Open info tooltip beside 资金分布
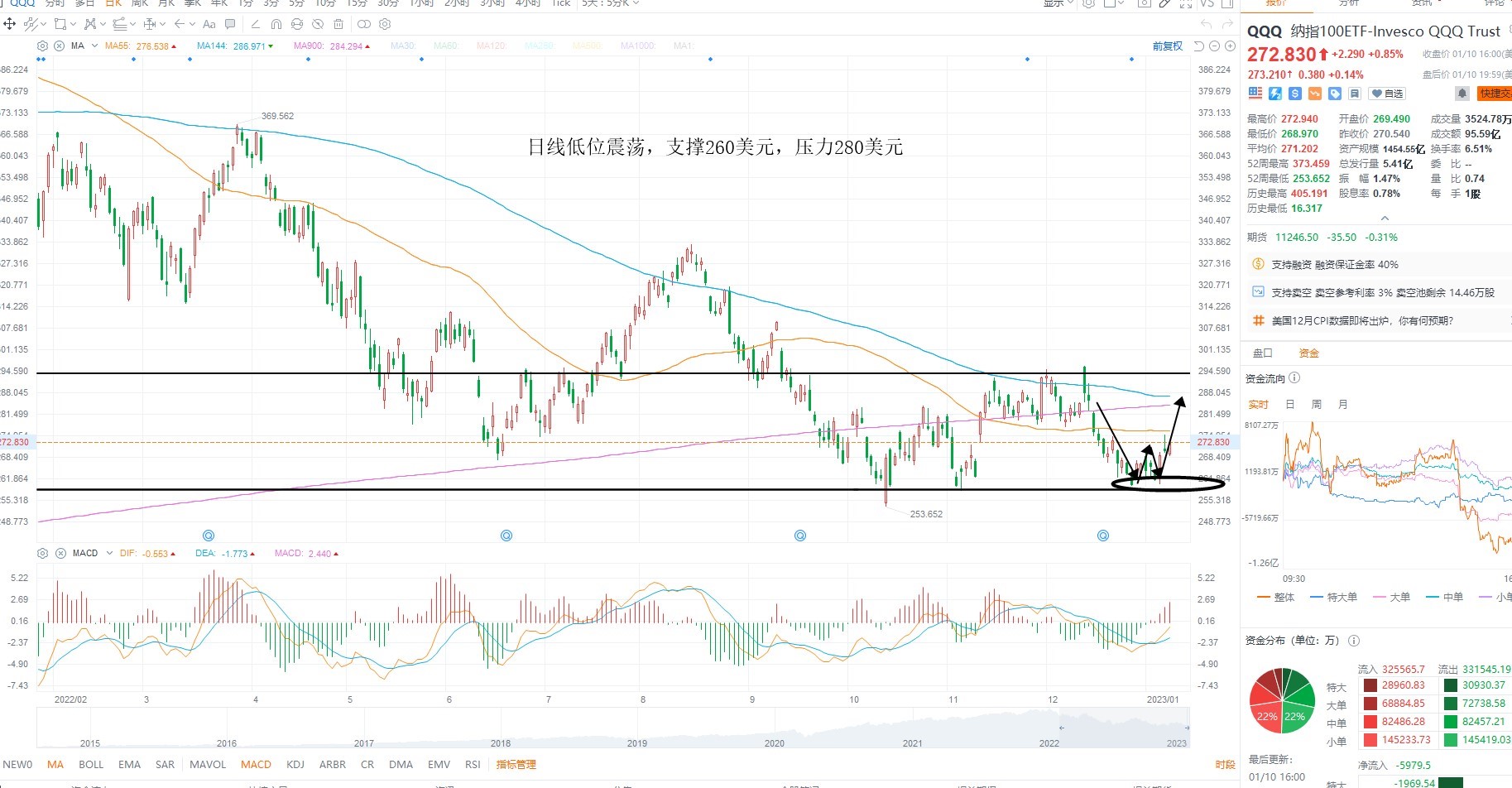Image resolution: width=1512 pixels, height=788 pixels. (1354, 641)
